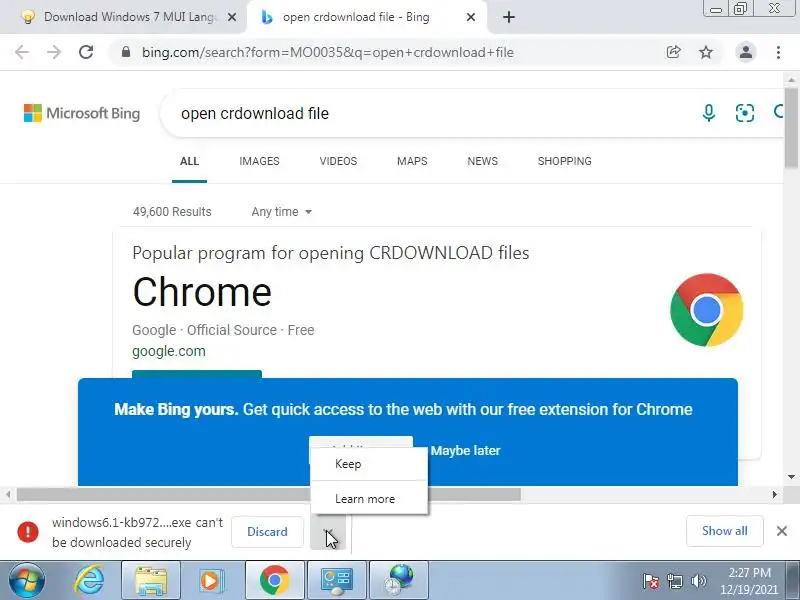Click the horizontal scrollbar thumb
Viewport: 800px width, 600px height.
point(269,494)
